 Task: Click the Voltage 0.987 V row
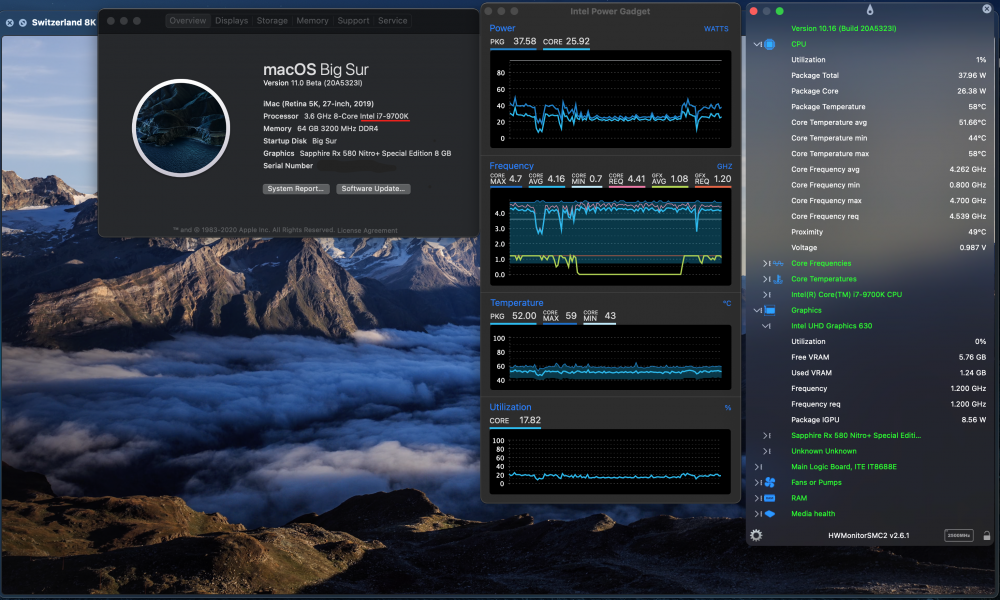click(888, 247)
